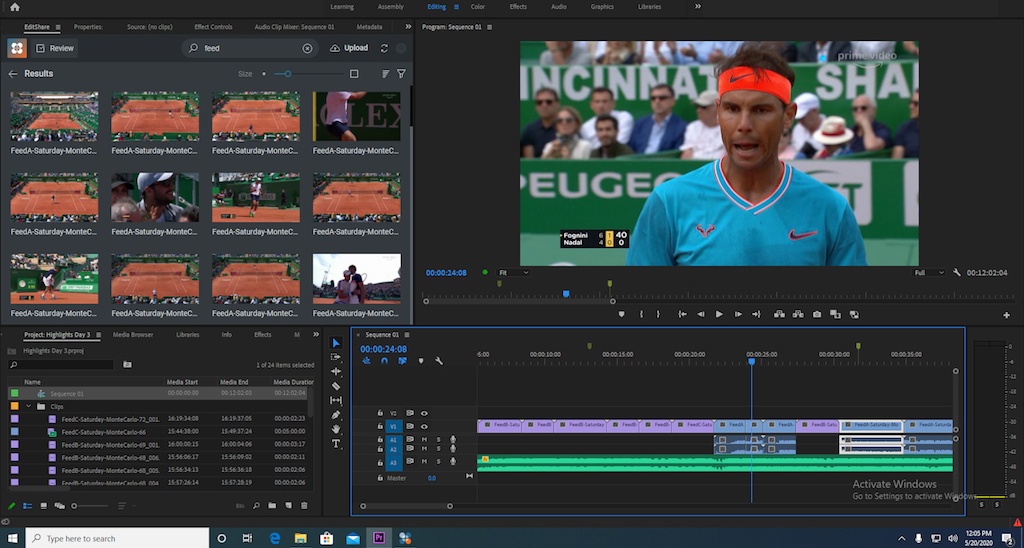This screenshot has height=548, width=1024.
Task: Toggle V1 track output eye
Action: click(424, 426)
